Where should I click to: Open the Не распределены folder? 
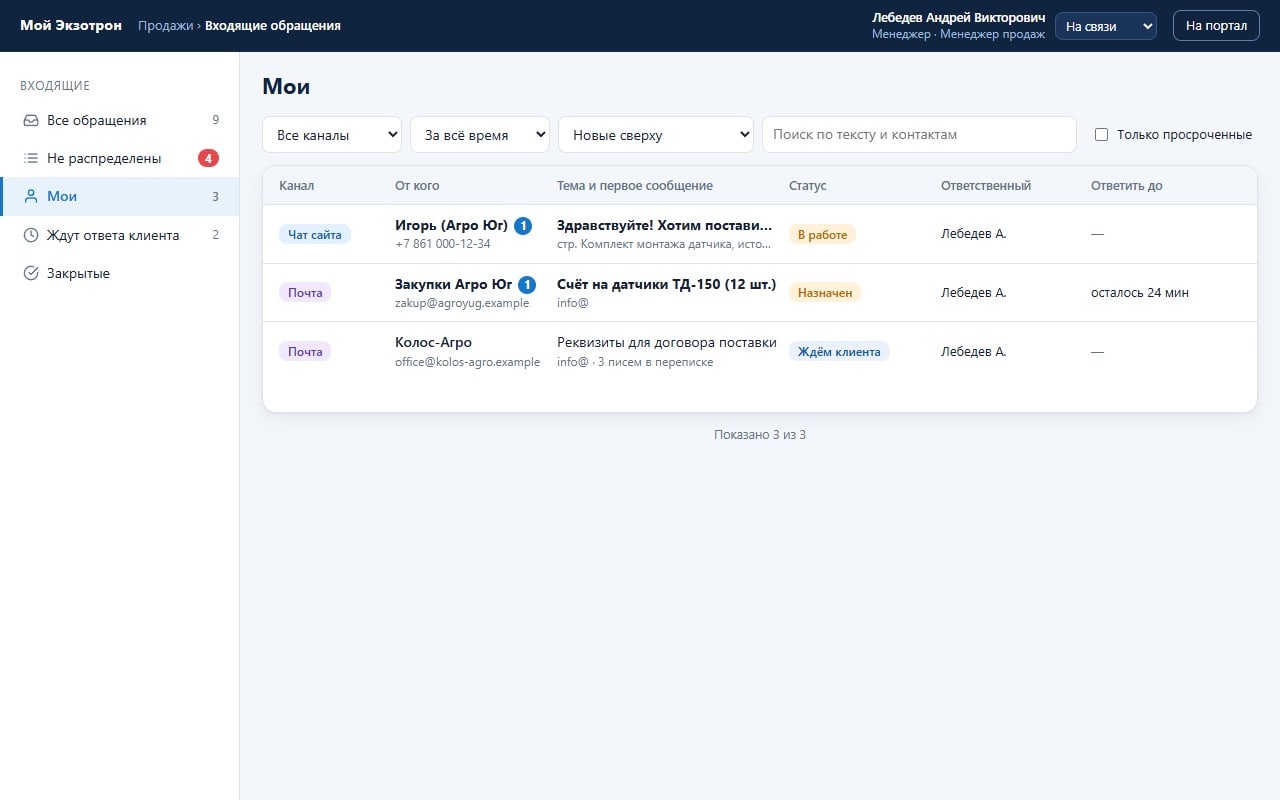120,158
